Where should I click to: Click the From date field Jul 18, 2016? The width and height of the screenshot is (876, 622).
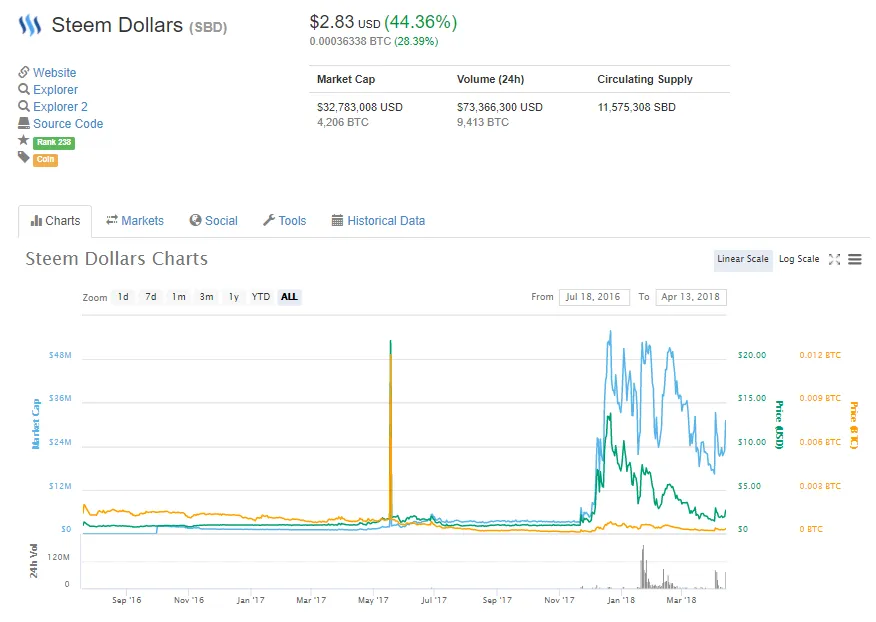click(594, 297)
